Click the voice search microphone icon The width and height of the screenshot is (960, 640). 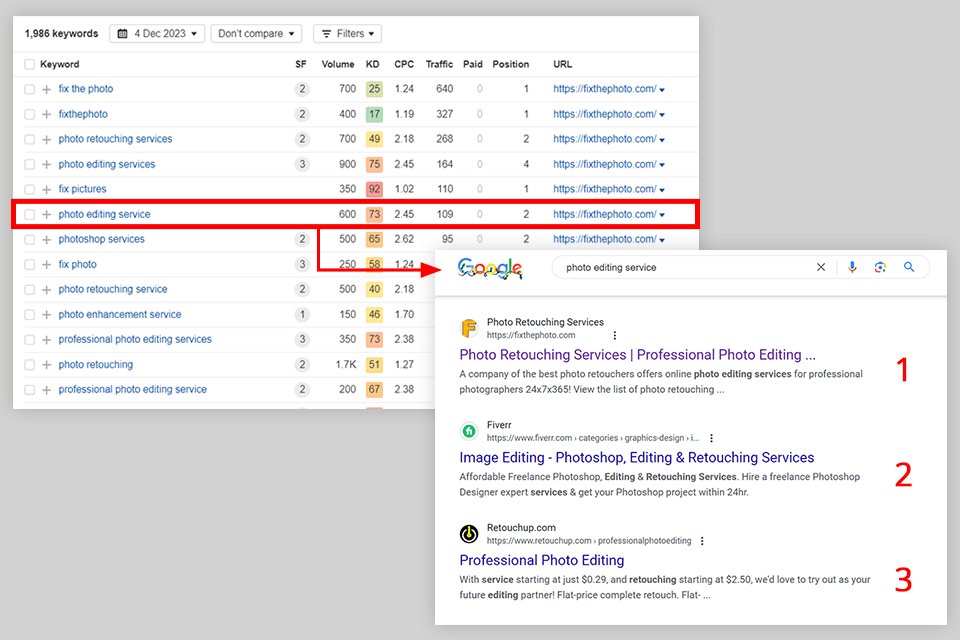(852, 267)
